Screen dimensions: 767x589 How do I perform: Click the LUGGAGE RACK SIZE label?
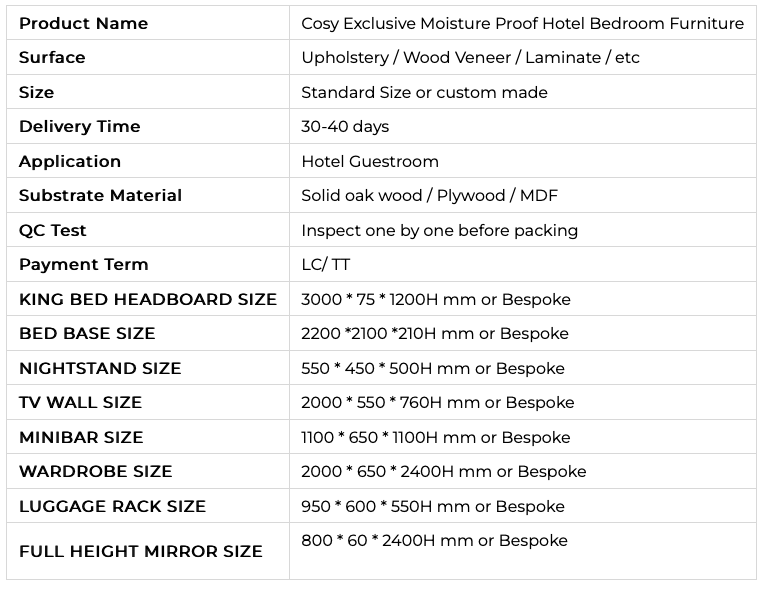pyautogui.click(x=112, y=506)
